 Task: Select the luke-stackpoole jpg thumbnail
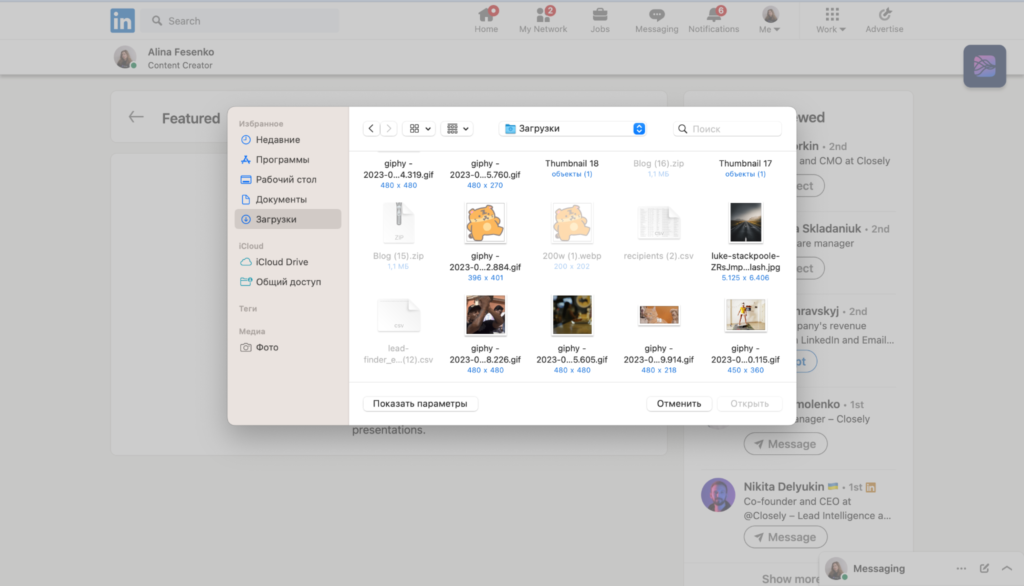click(745, 222)
